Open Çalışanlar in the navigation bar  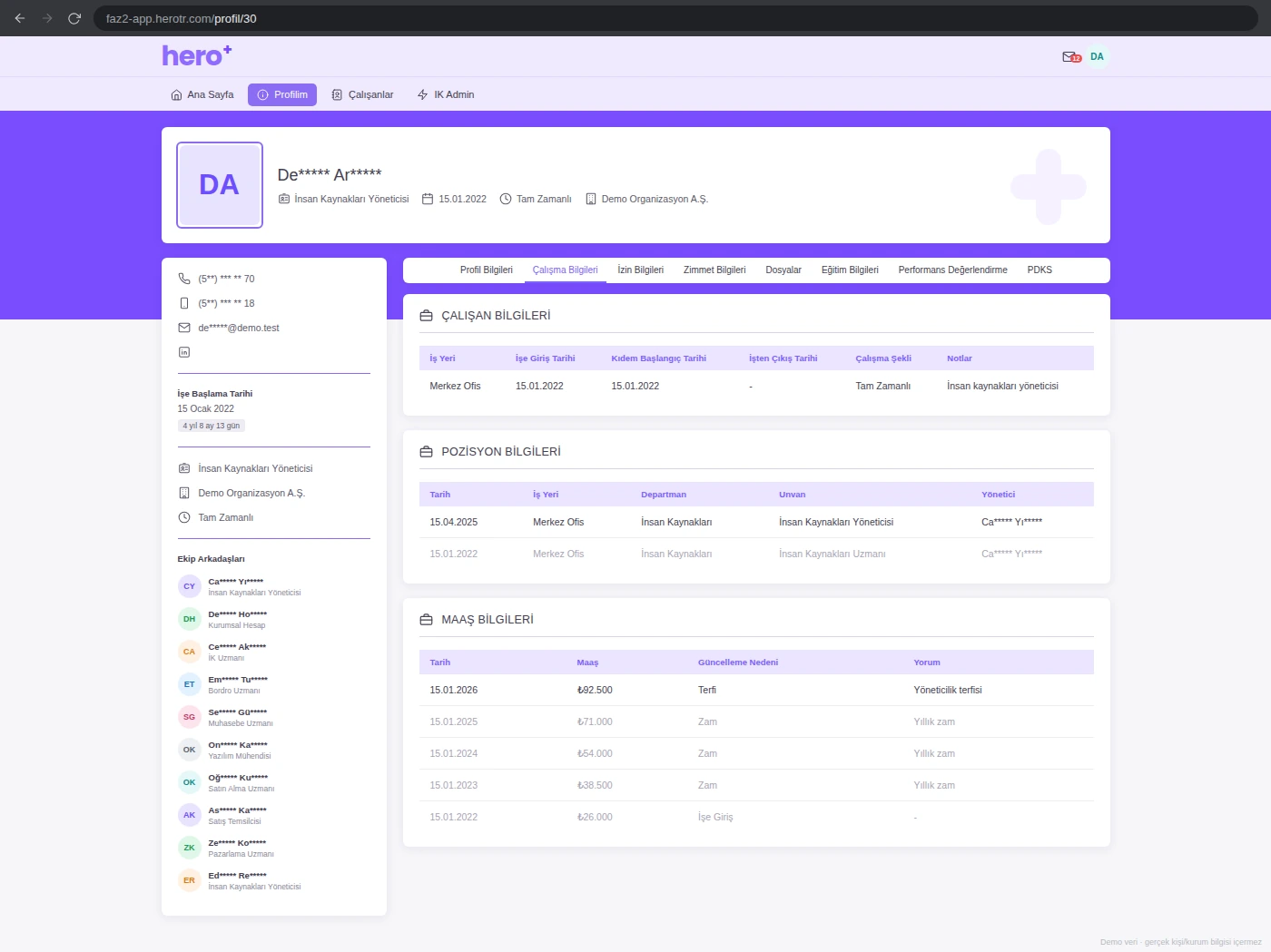tap(362, 94)
